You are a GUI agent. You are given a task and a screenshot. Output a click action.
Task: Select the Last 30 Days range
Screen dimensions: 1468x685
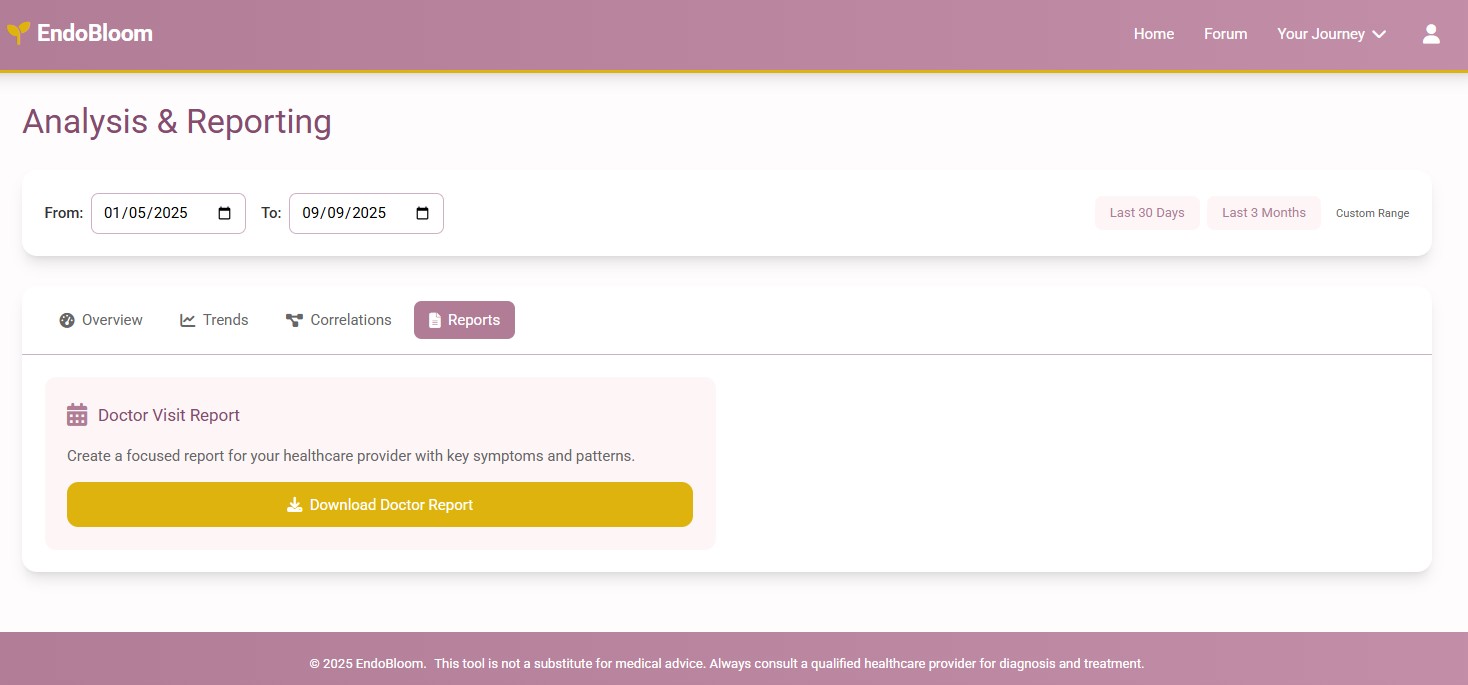[1147, 213]
